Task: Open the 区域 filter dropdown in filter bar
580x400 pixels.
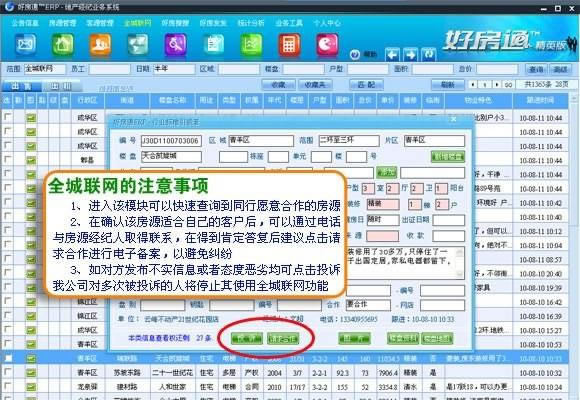Action: pos(239,69)
